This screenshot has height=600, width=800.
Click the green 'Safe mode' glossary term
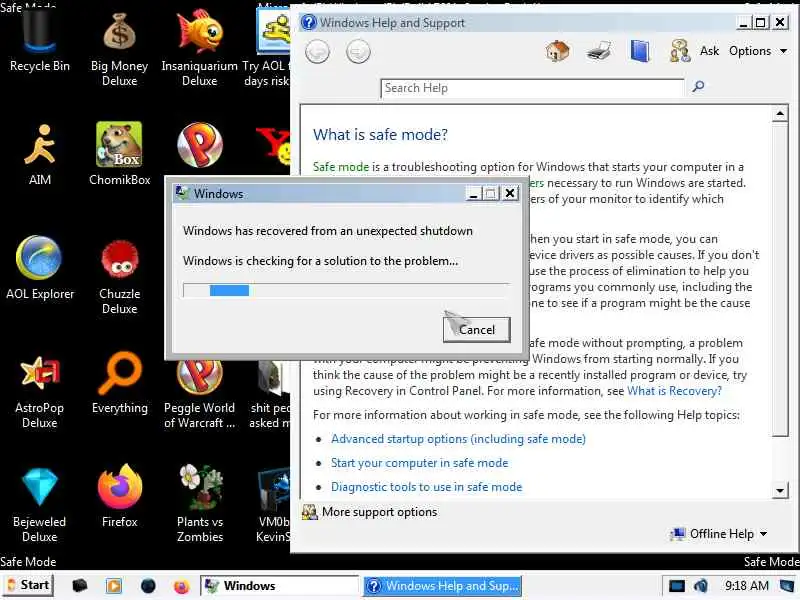341,167
